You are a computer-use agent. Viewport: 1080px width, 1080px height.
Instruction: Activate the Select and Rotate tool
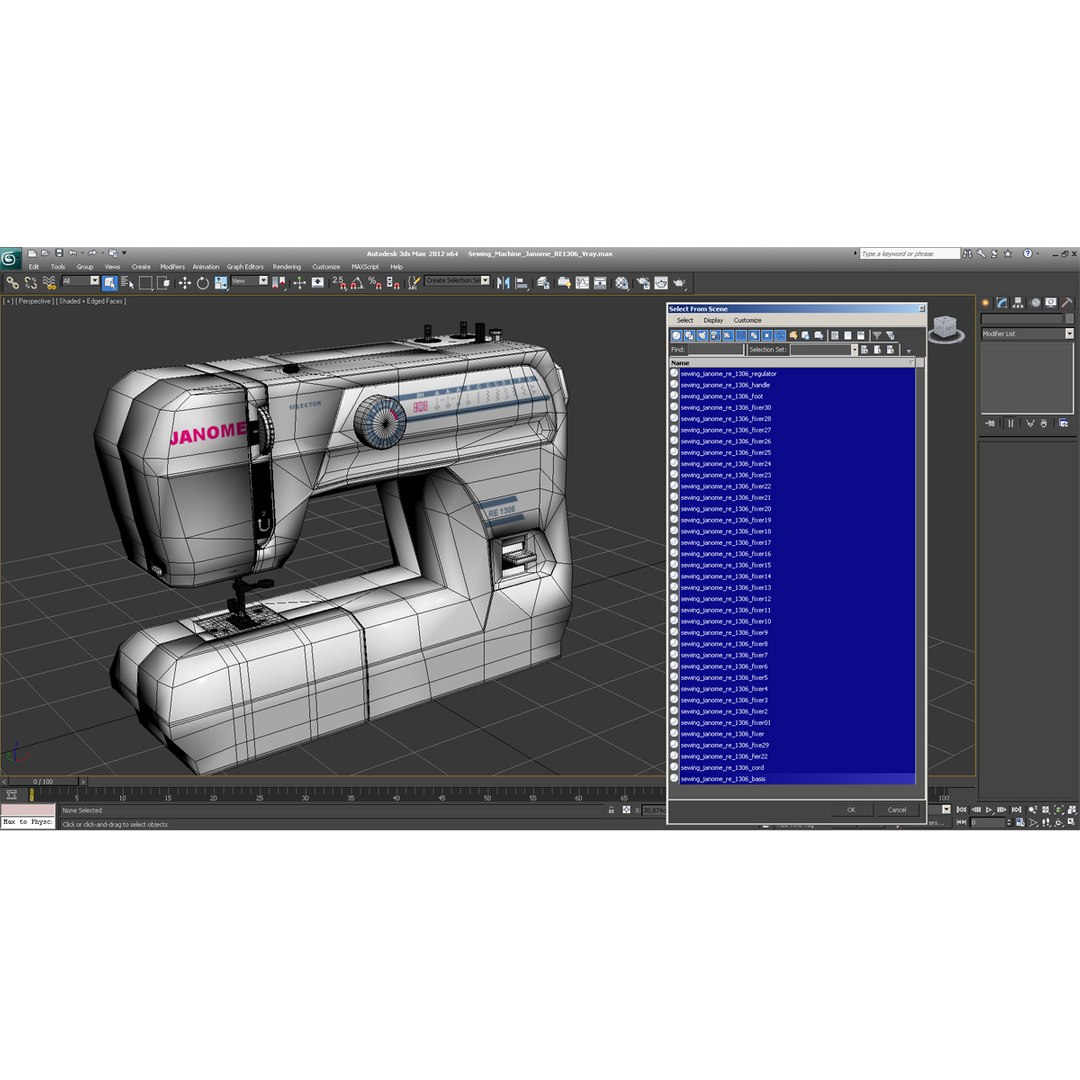(x=202, y=282)
